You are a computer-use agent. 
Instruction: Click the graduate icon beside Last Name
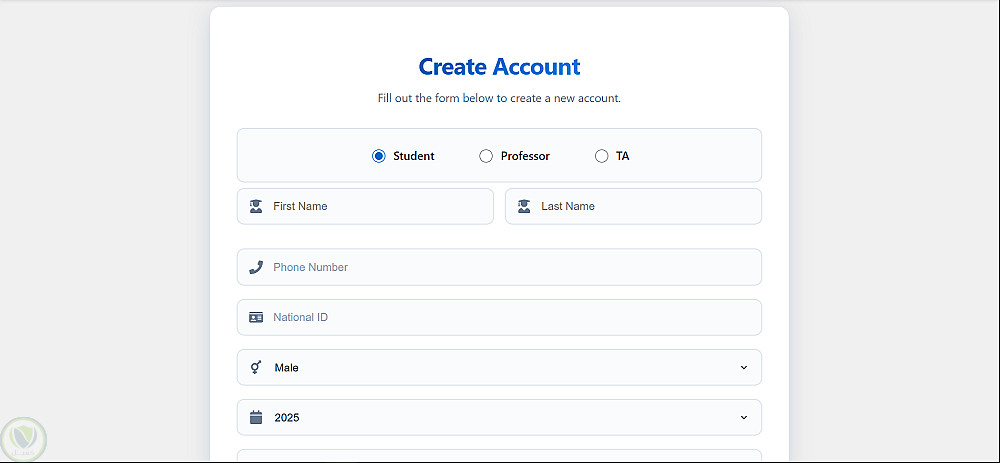(524, 206)
